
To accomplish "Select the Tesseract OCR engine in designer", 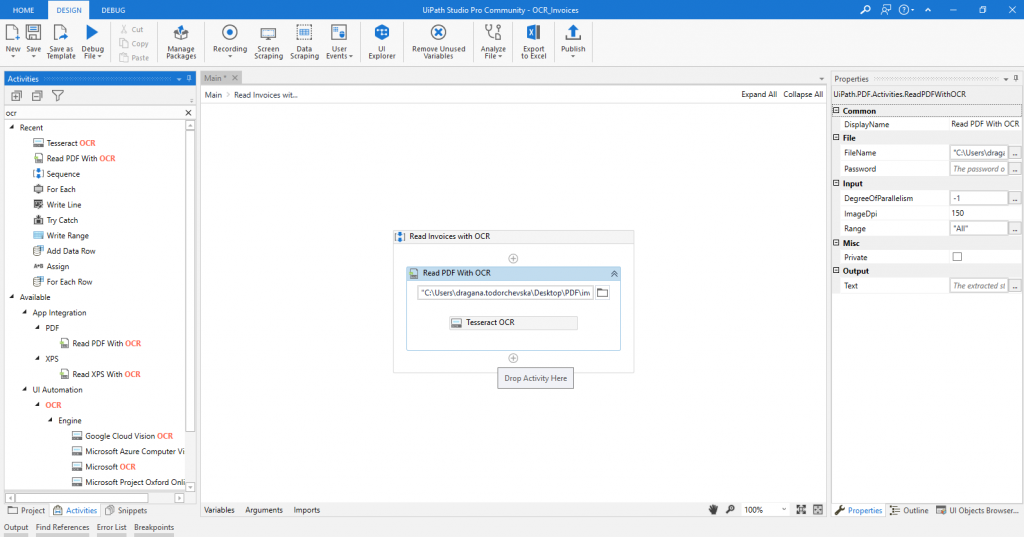I will pyautogui.click(x=513, y=322).
